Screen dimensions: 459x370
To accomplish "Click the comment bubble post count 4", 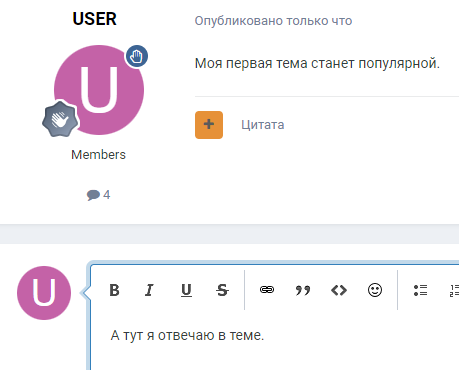I will tap(98, 195).
